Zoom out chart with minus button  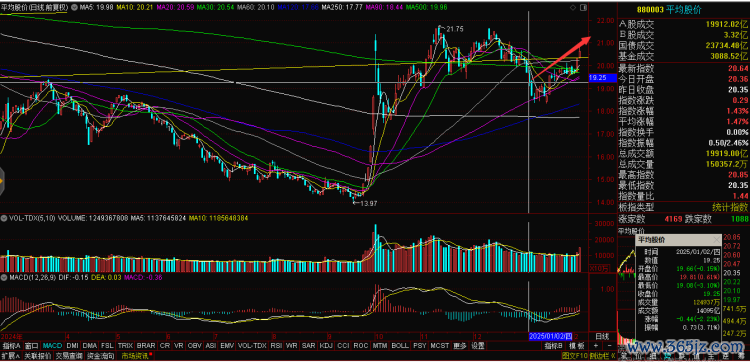pyautogui.click(x=608, y=345)
